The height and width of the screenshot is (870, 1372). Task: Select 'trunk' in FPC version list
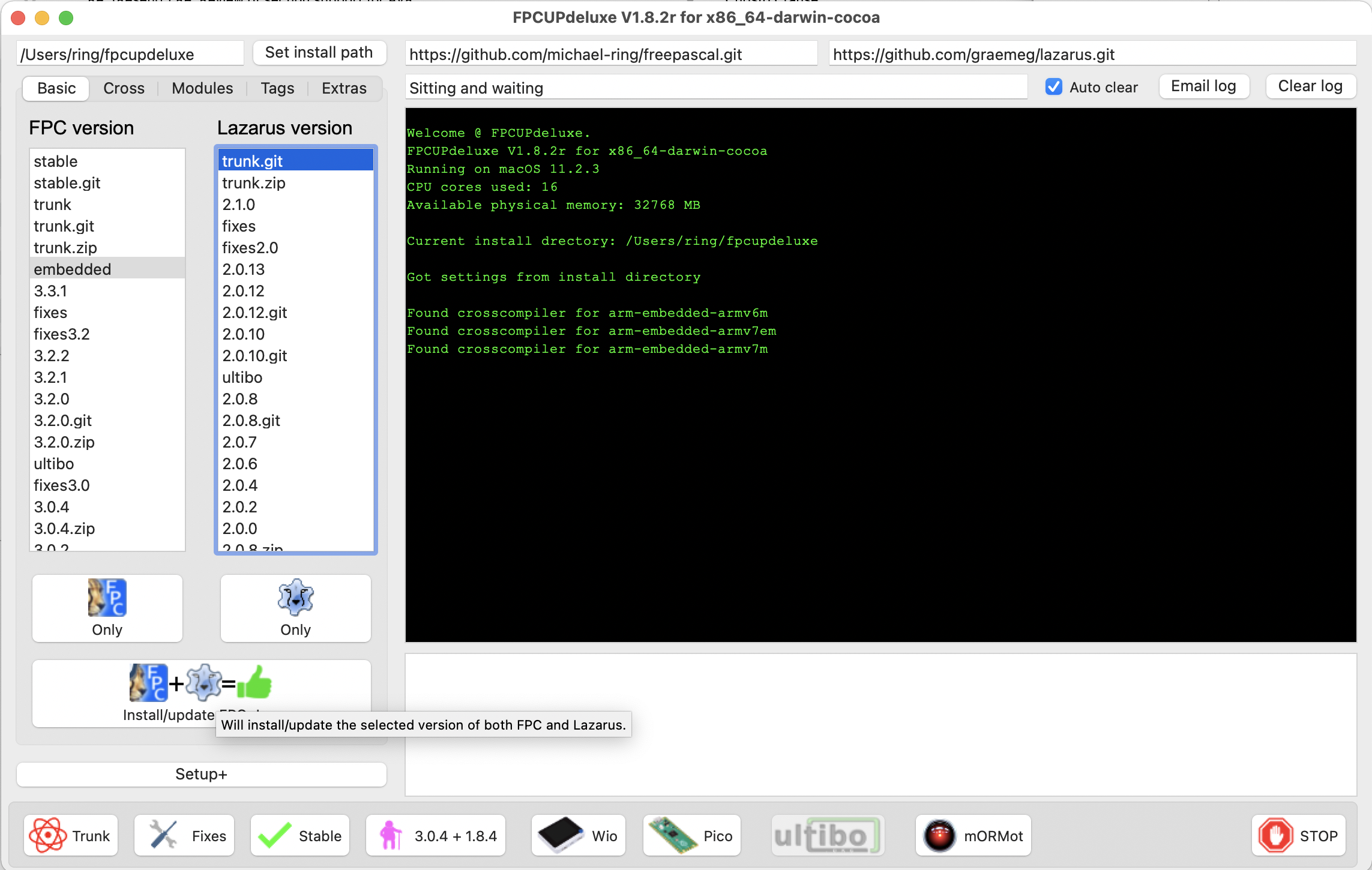pos(107,205)
